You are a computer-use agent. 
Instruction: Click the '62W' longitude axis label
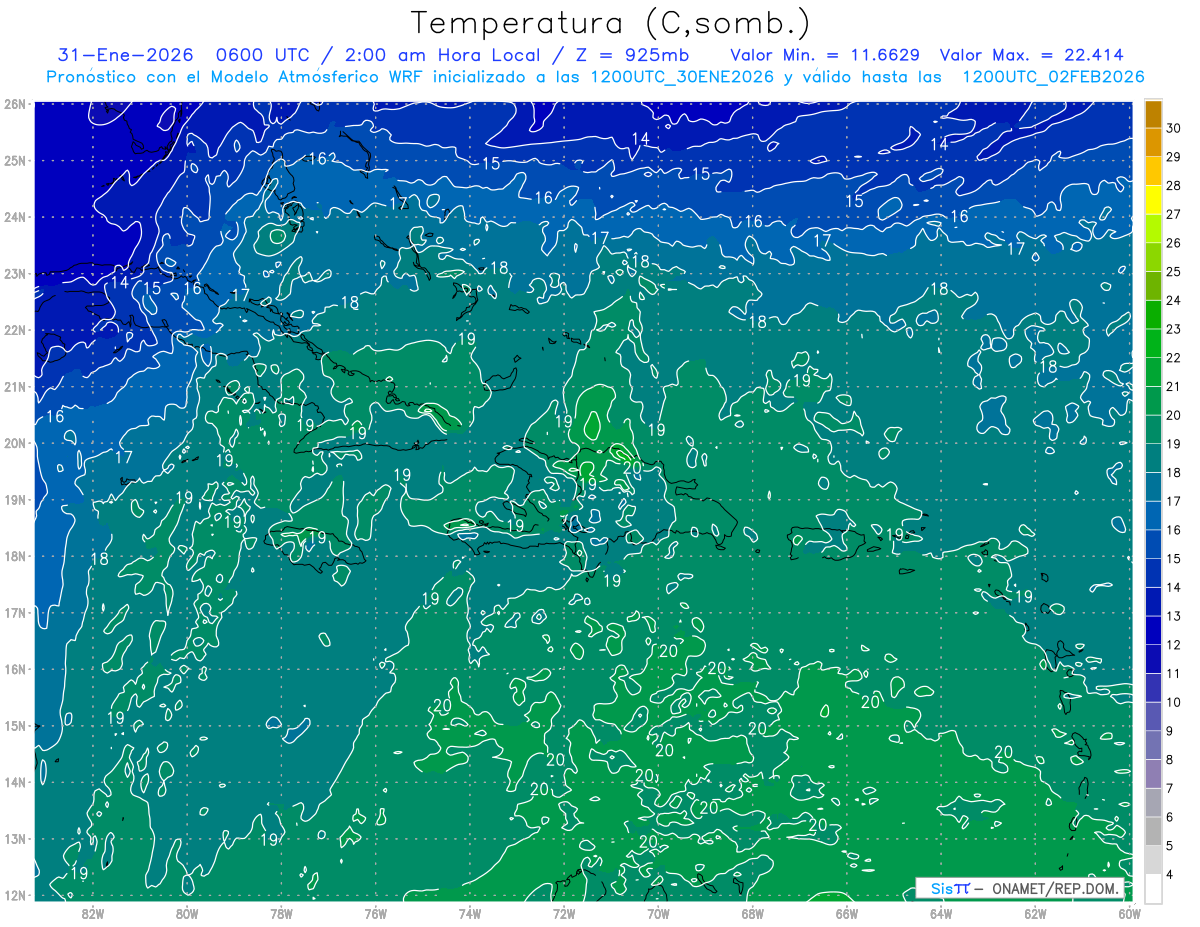pyautogui.click(x=1035, y=913)
